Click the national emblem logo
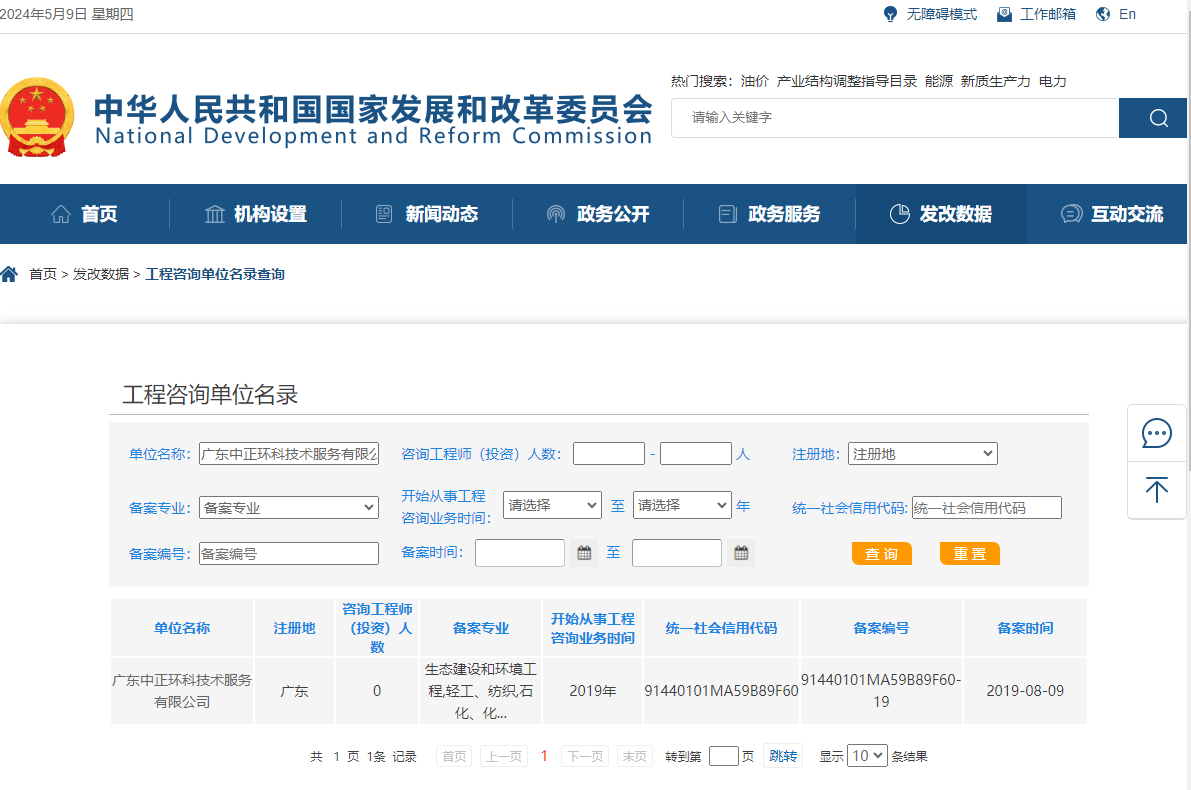 (x=37, y=118)
